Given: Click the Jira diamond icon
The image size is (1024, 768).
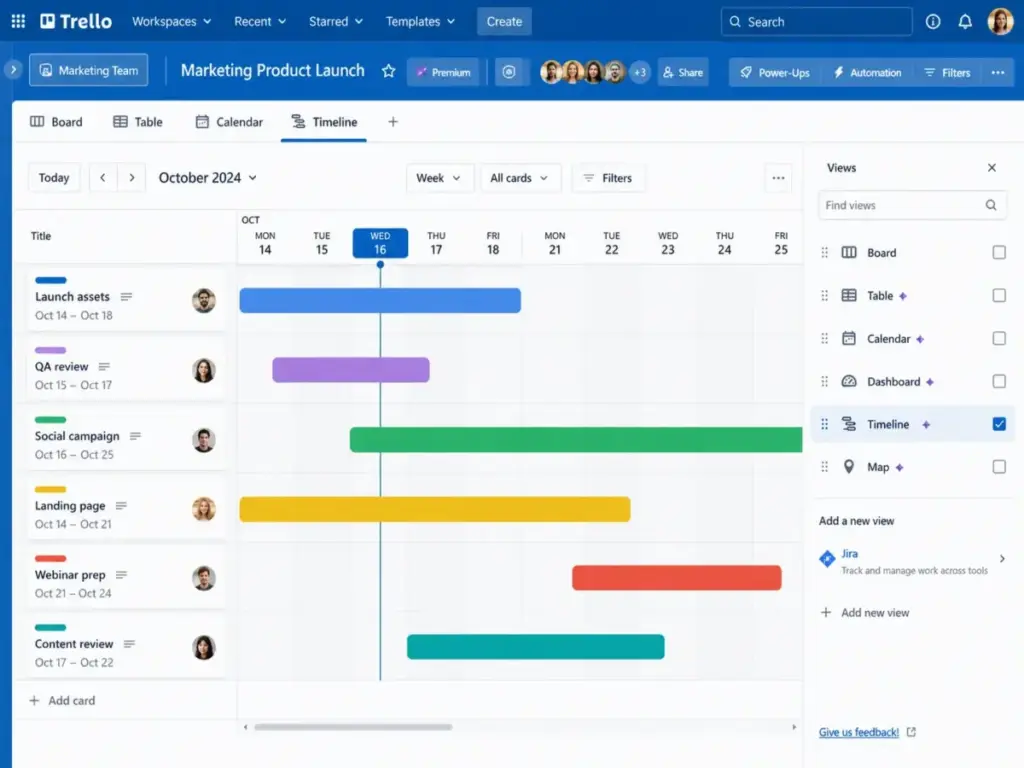Looking at the screenshot, I should coord(827,559).
